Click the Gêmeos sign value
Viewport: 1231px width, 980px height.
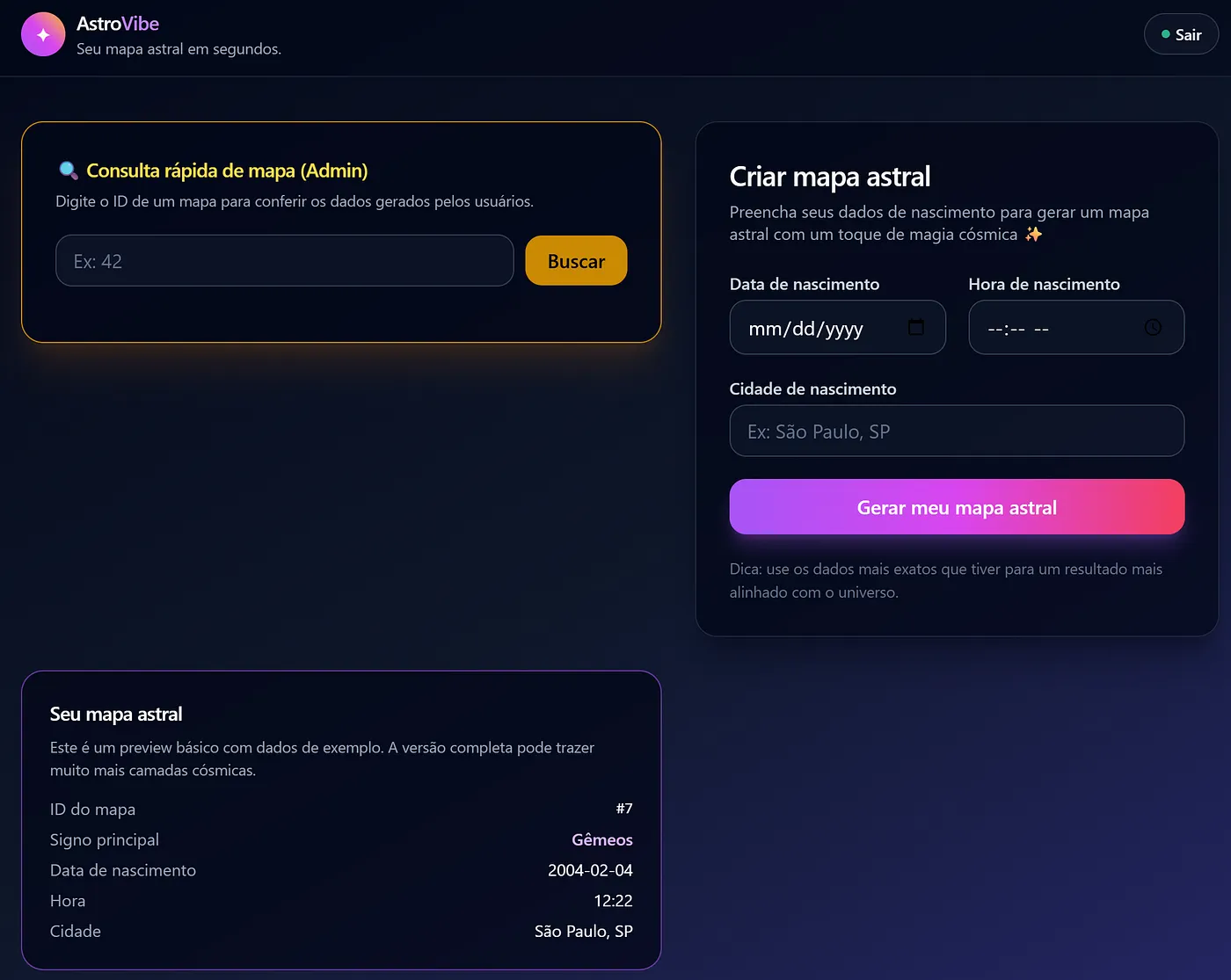(601, 840)
